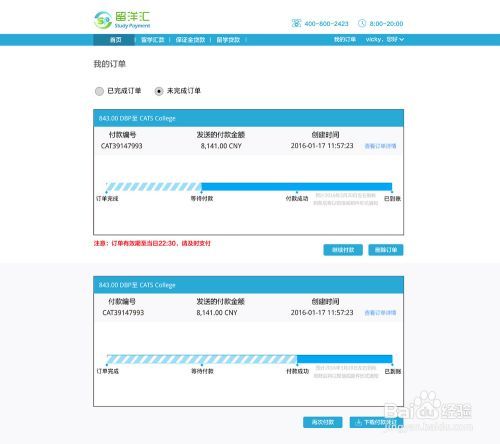The image size is (500, 444).
Task: Click the 删除订单 button
Action: [x=386, y=250]
